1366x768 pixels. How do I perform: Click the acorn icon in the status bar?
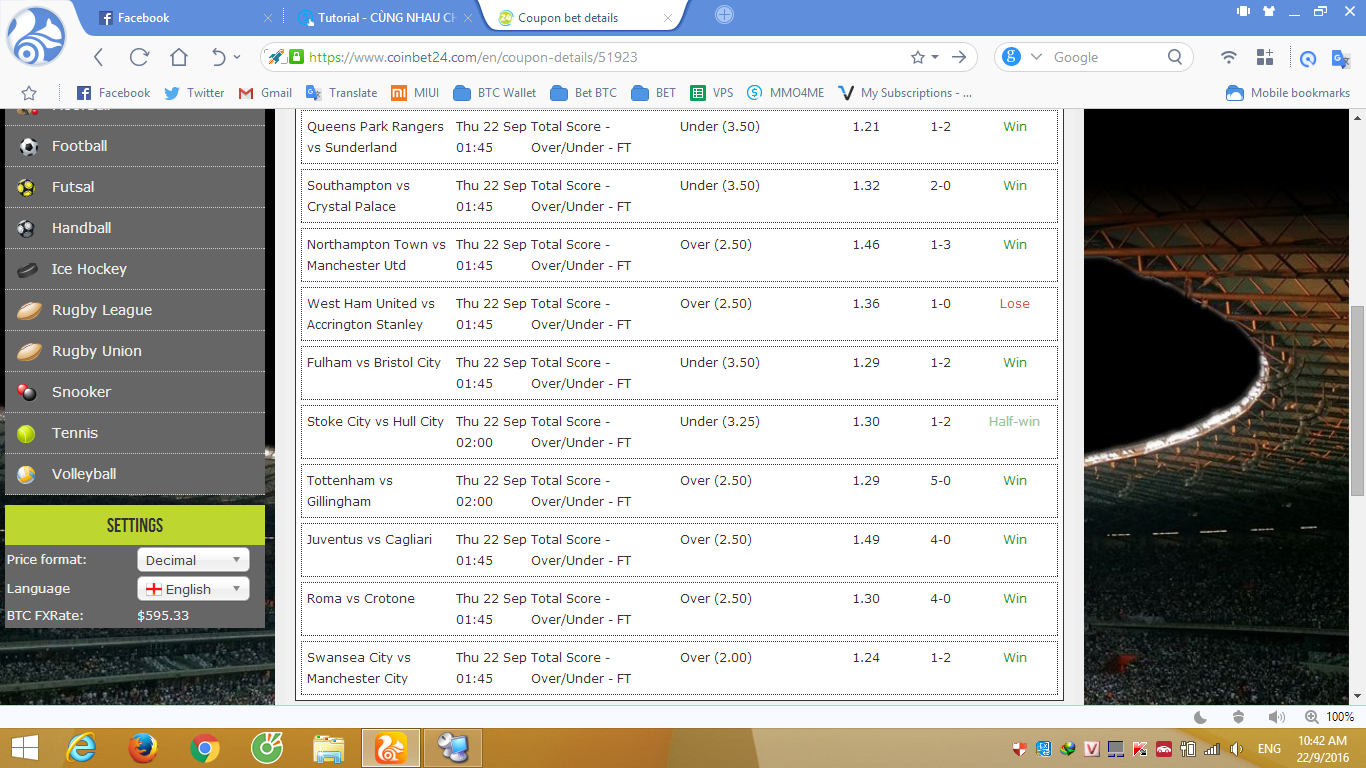click(x=1239, y=717)
